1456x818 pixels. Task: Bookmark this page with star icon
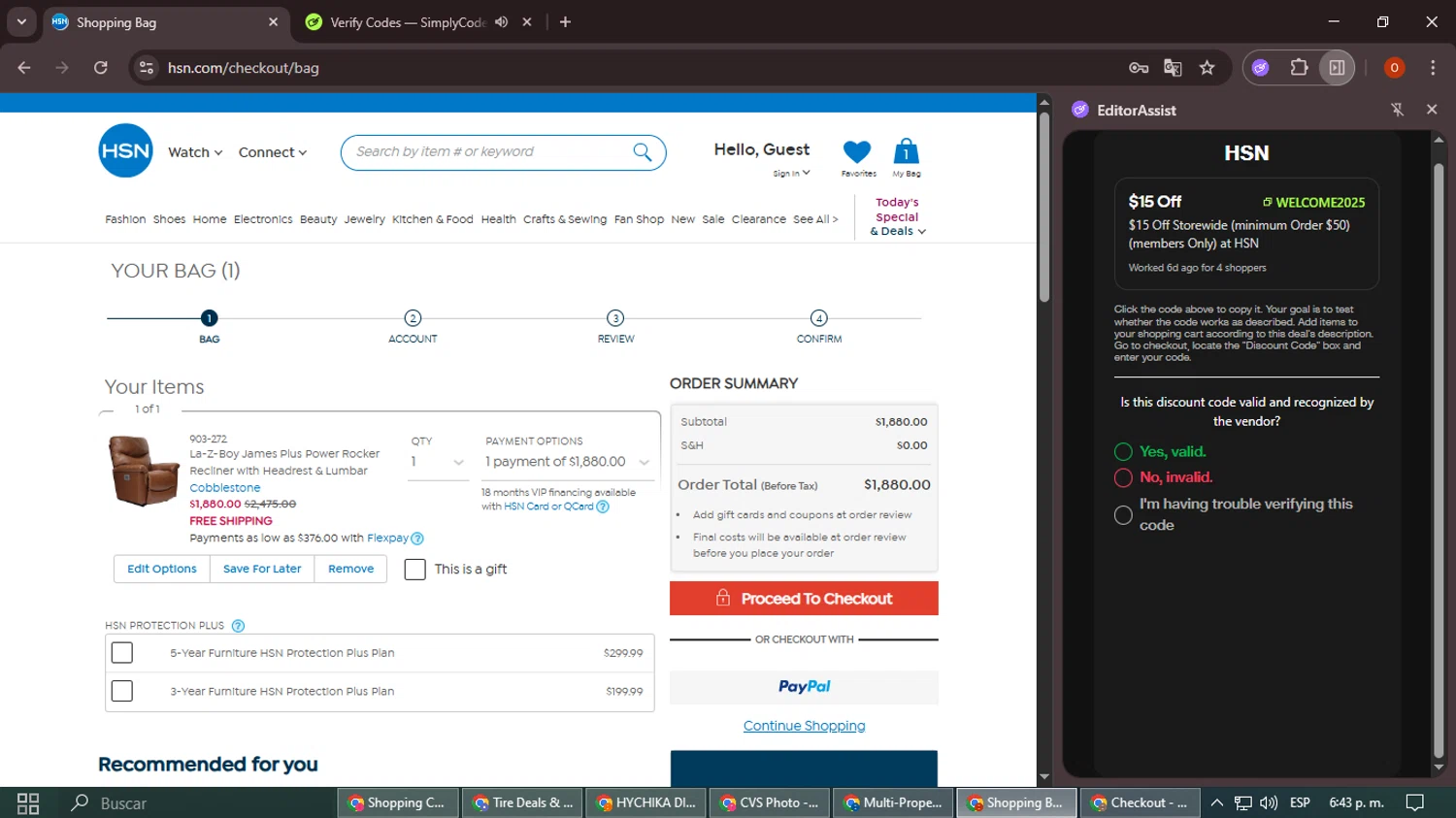1207,68
